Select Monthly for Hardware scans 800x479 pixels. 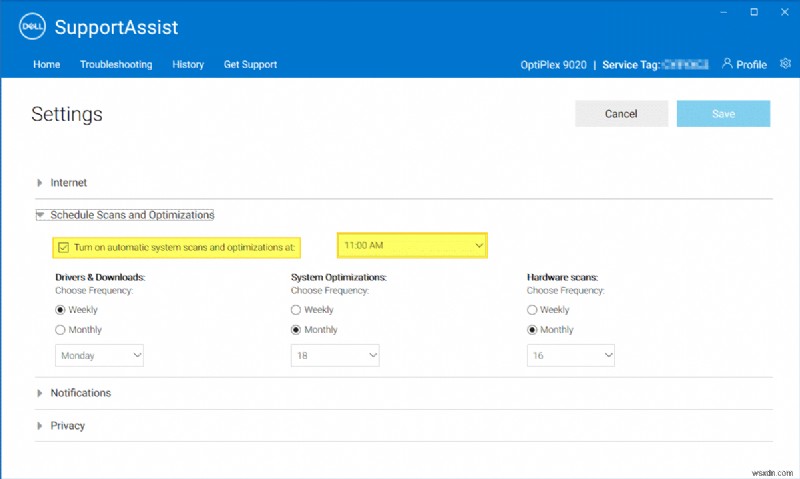point(532,330)
